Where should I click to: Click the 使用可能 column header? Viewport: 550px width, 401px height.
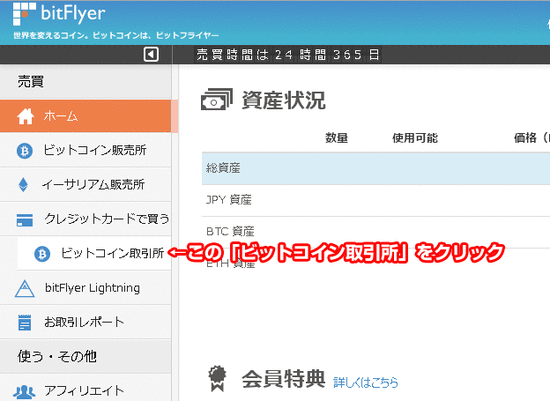[x=415, y=138]
